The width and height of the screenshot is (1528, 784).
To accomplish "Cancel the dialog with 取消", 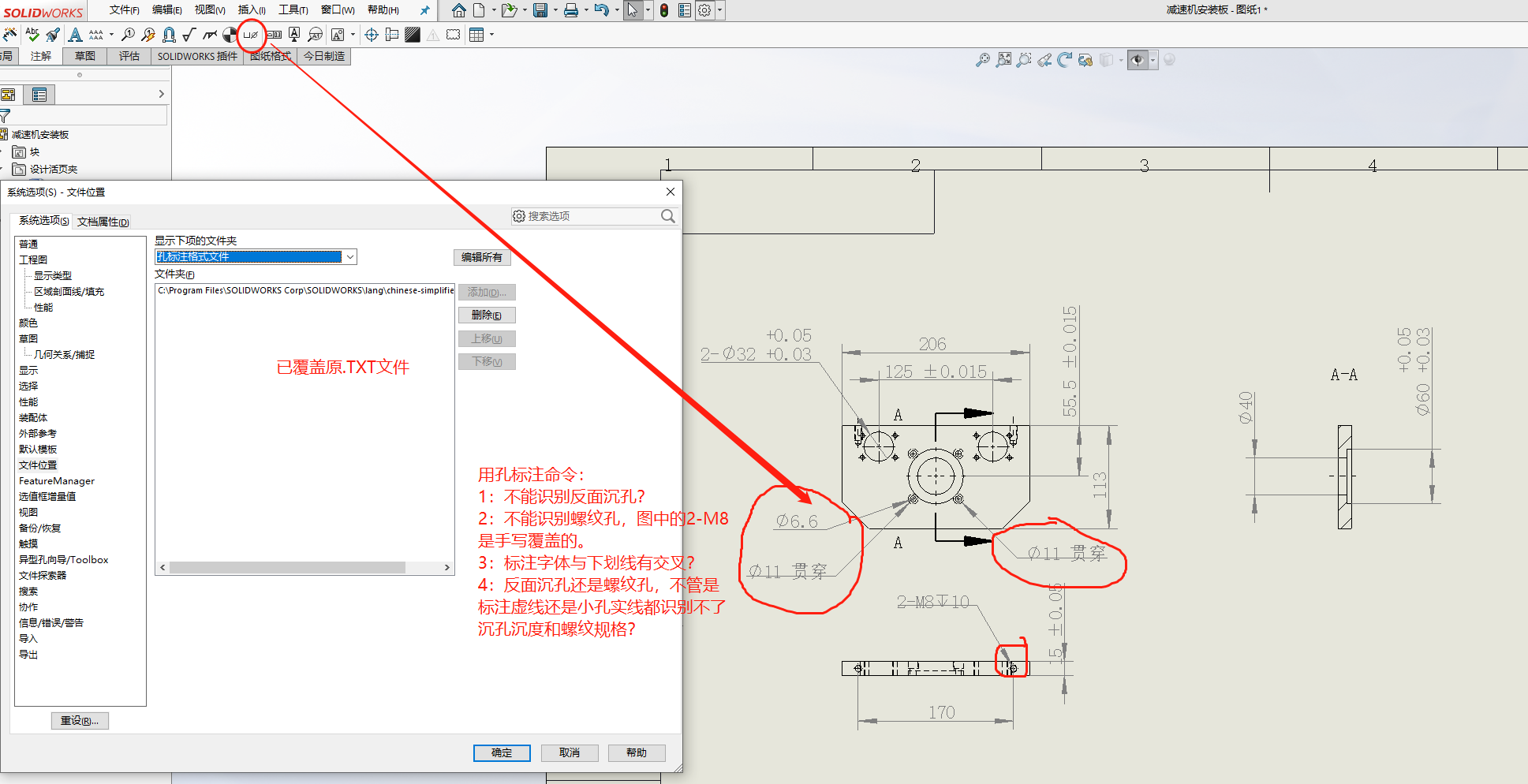I will coord(570,752).
